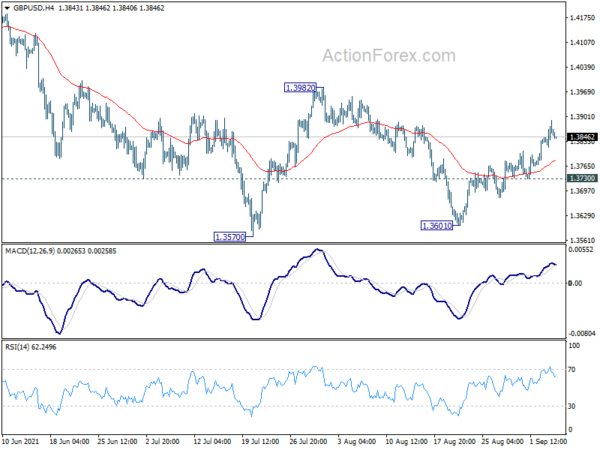Click the 1 Sep 12:00 time label
Viewport: 600px width, 450px height.
(549, 442)
